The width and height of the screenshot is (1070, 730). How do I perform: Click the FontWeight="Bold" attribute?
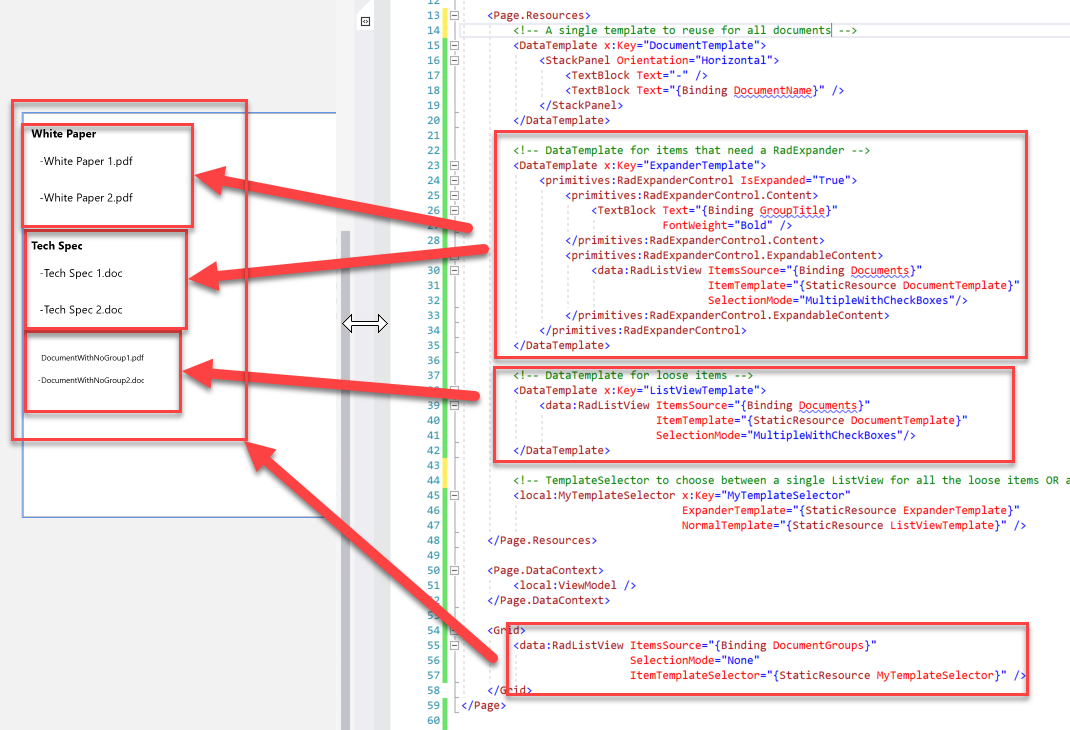(717, 225)
